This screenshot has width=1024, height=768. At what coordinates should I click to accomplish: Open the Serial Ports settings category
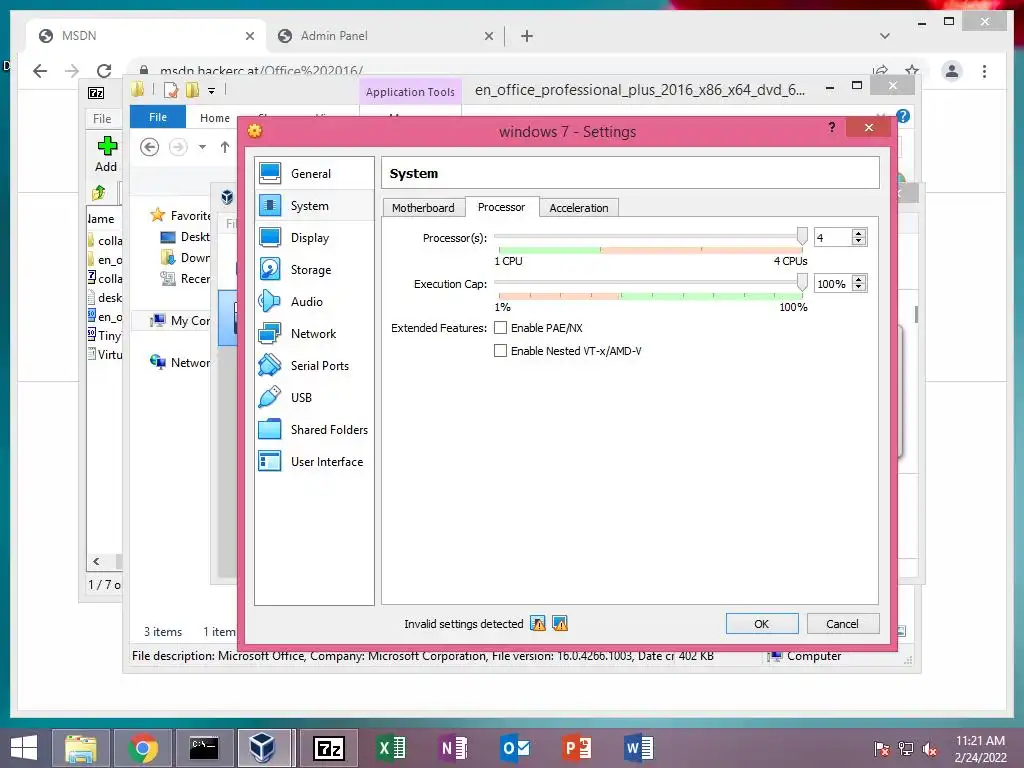coord(314,366)
